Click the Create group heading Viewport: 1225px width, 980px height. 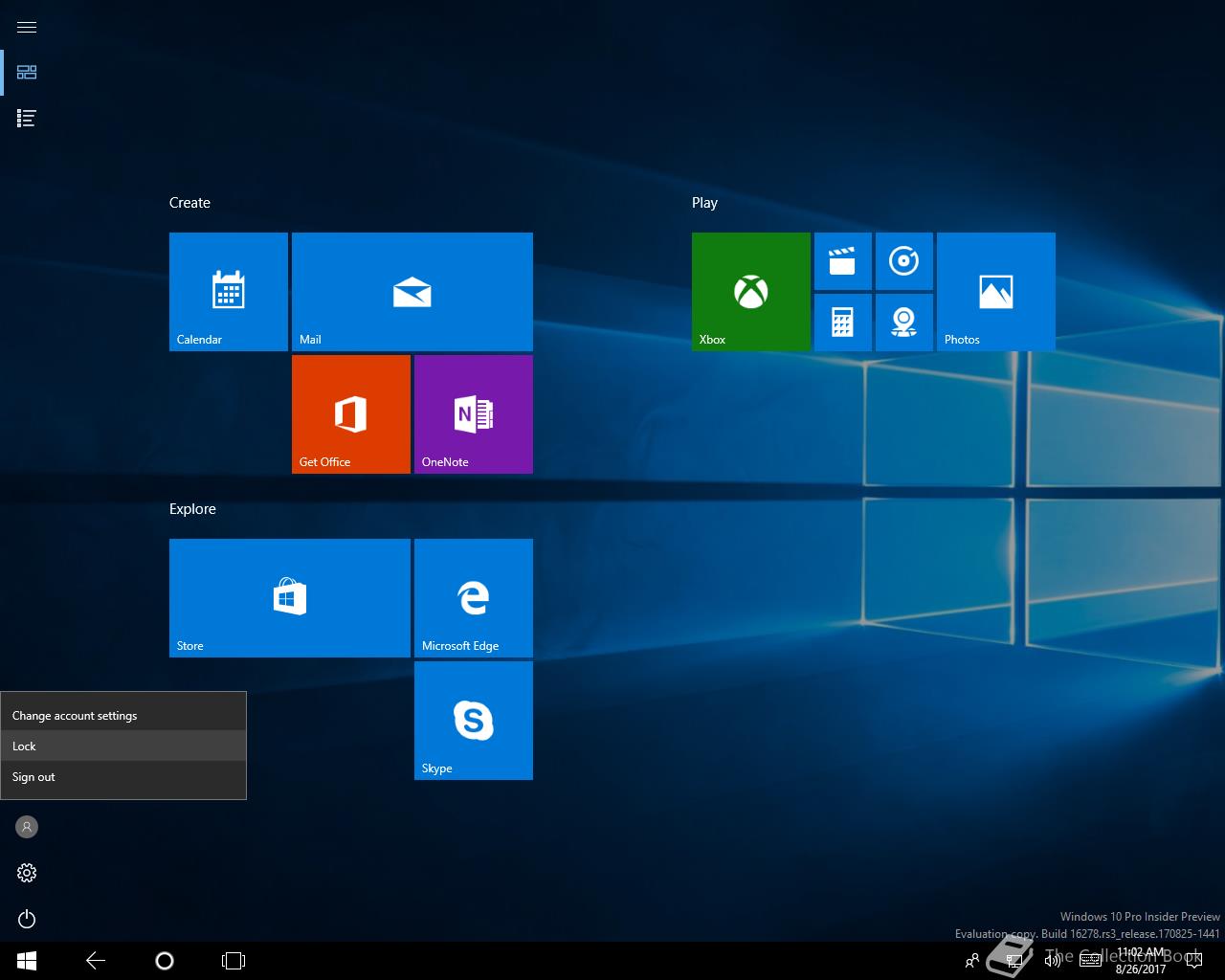point(189,203)
